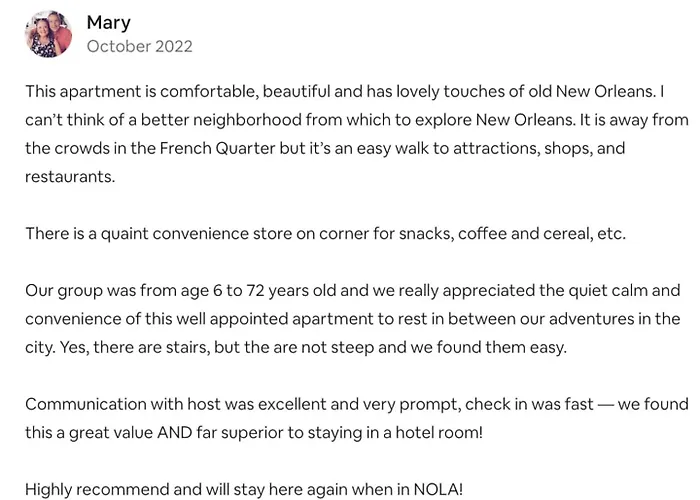Click the line starting 'can't think of a better'
Screen dimensions: 700x500
point(357,120)
